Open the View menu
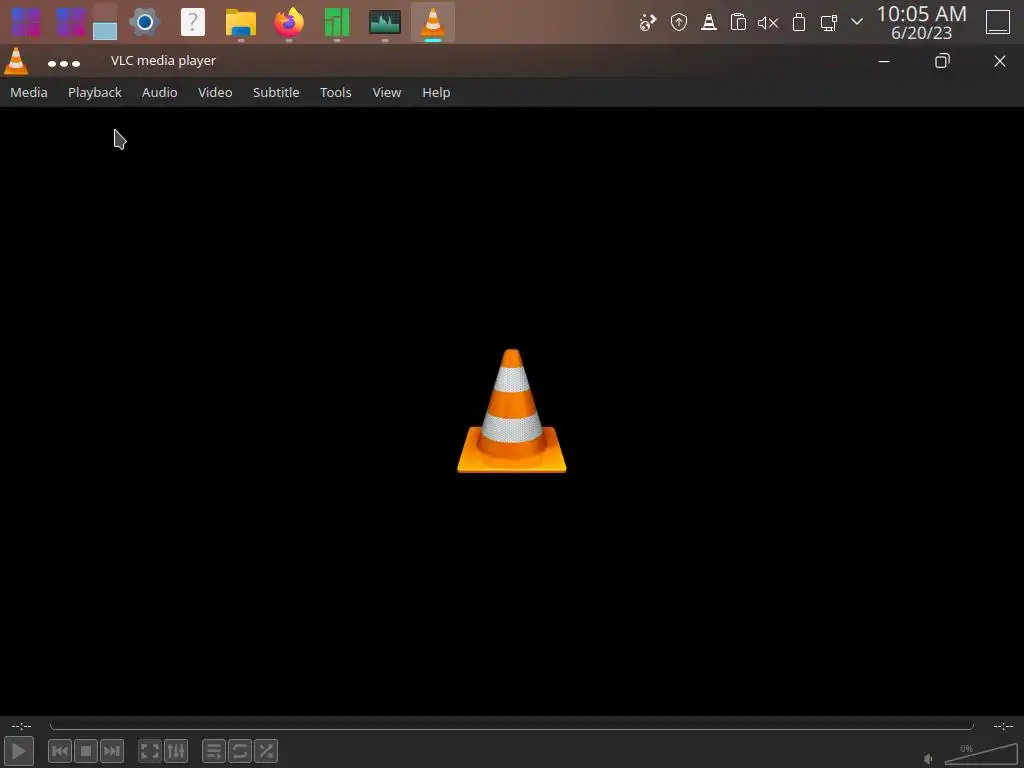The width and height of the screenshot is (1024, 768). coord(387,92)
